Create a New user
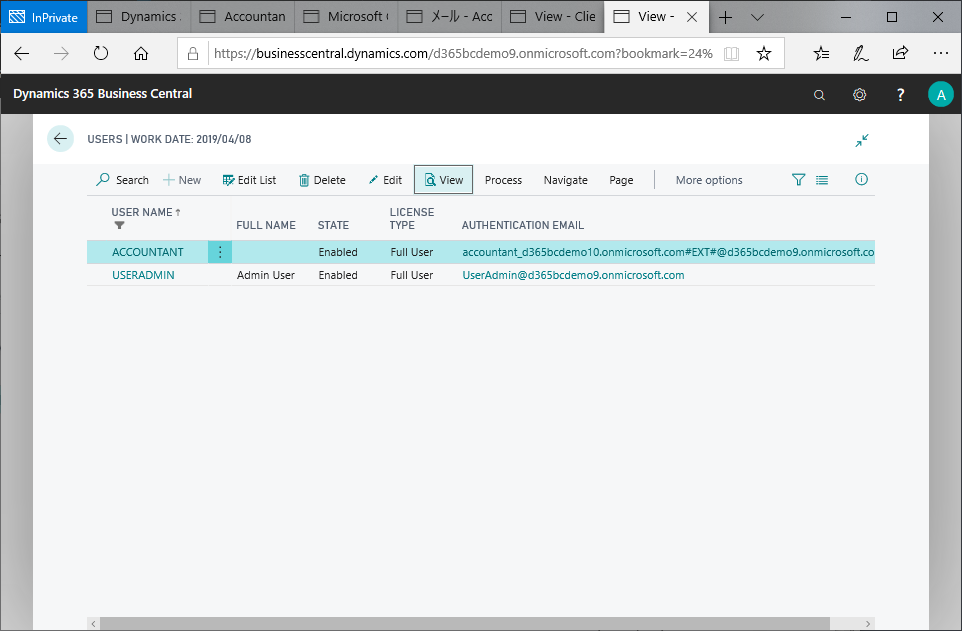This screenshot has width=962, height=631. (x=182, y=180)
